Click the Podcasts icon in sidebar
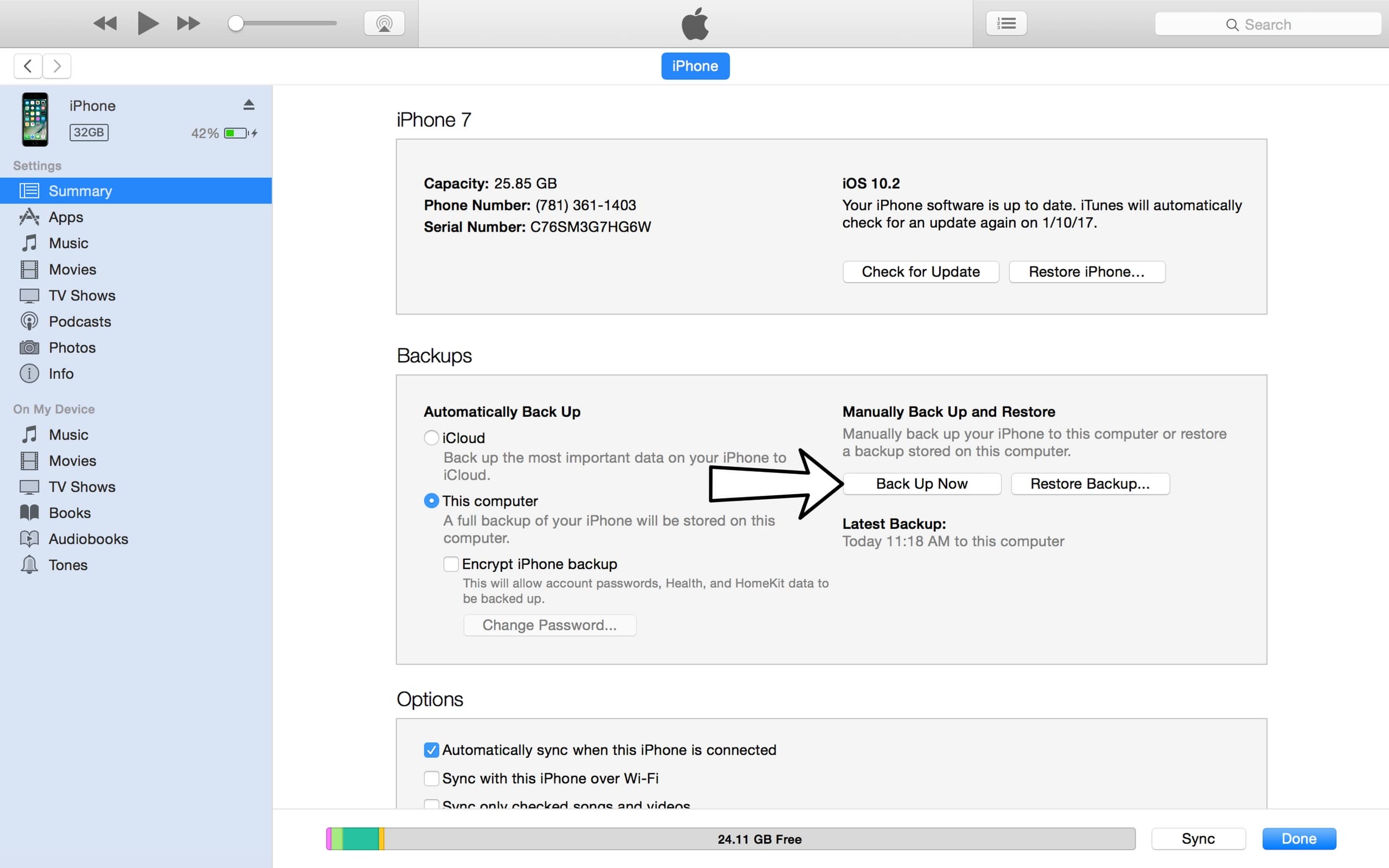Viewport: 1389px width, 868px height. coord(29,321)
